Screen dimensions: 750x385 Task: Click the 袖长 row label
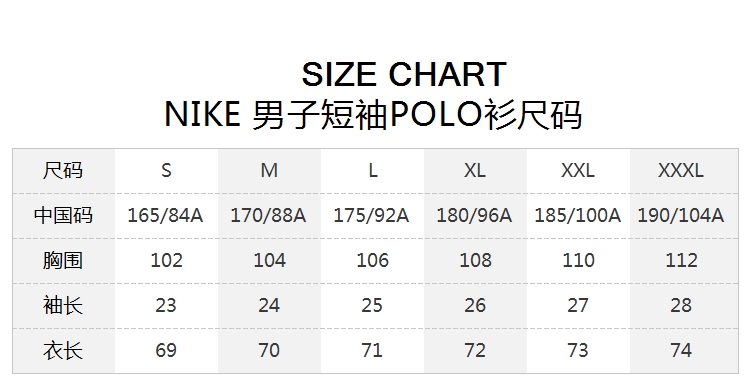click(63, 305)
